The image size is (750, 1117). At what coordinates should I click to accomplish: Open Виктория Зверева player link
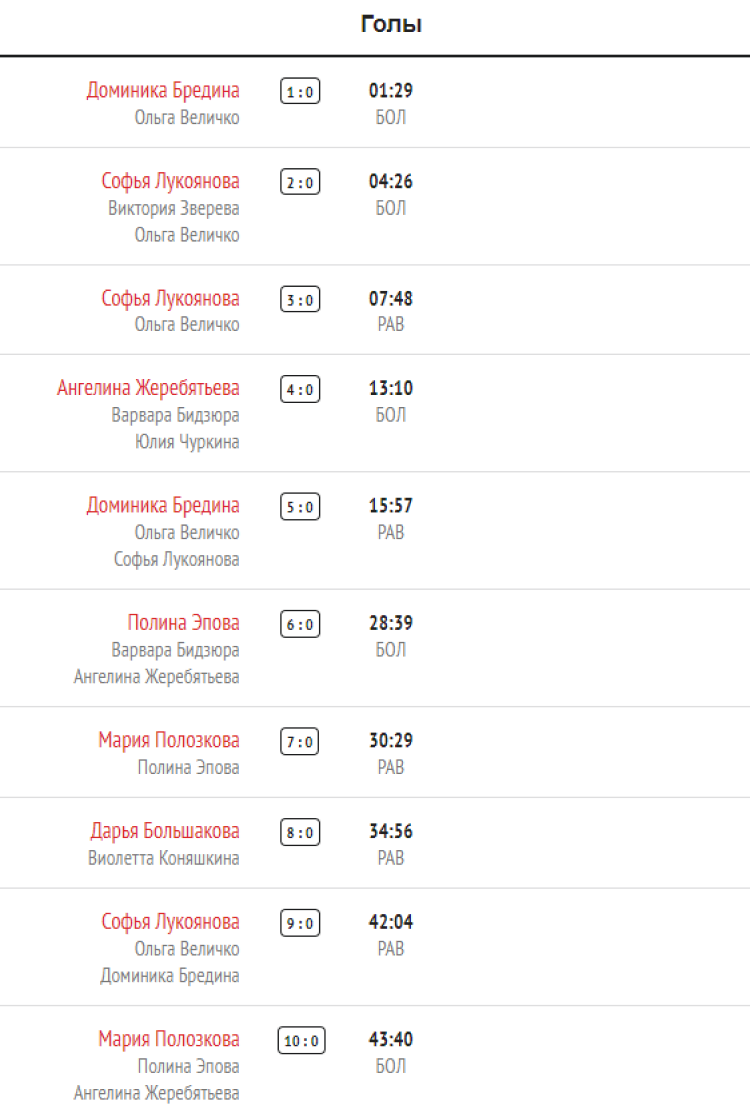tap(174, 209)
